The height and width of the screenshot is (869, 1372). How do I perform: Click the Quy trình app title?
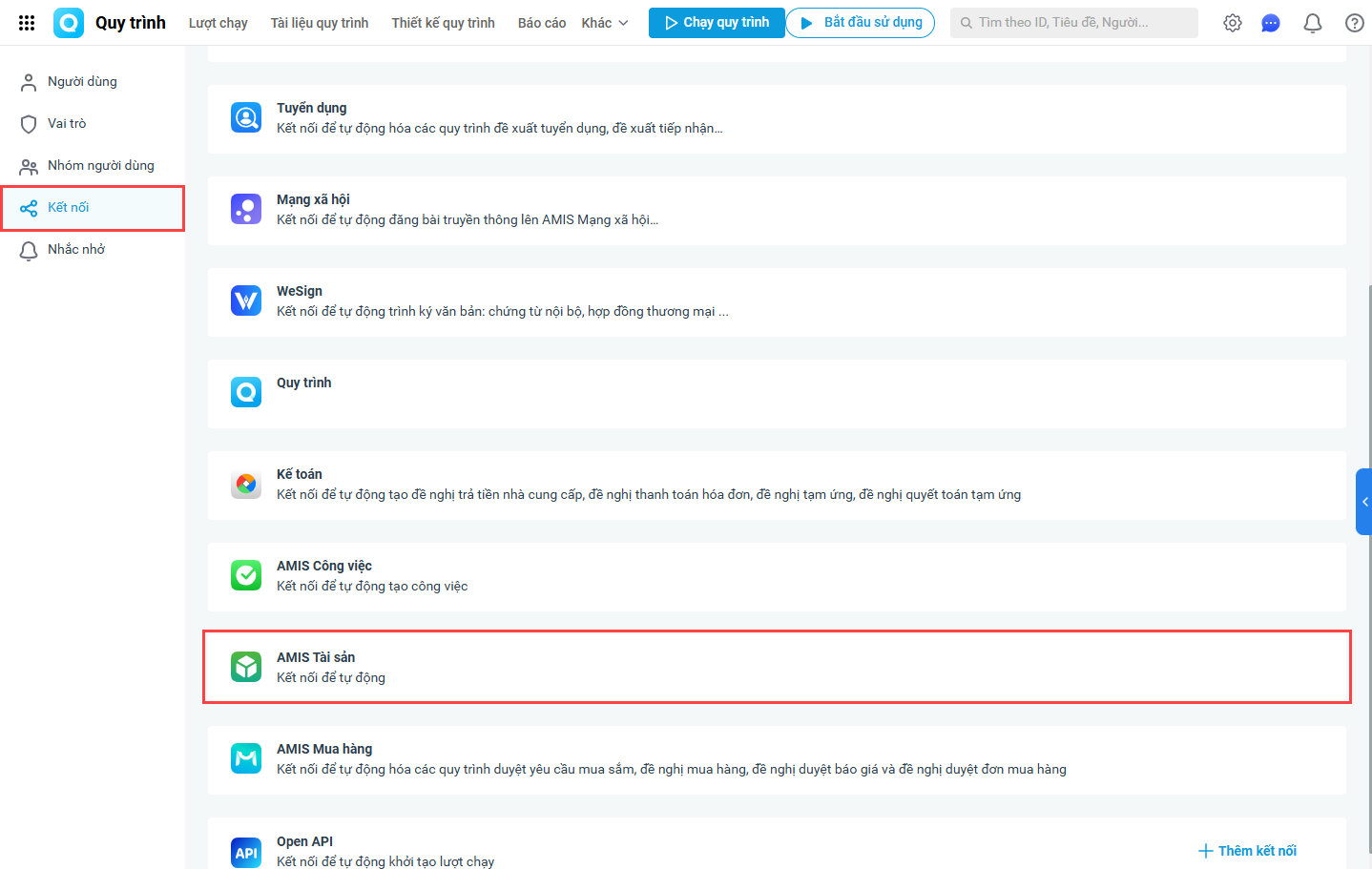131,23
